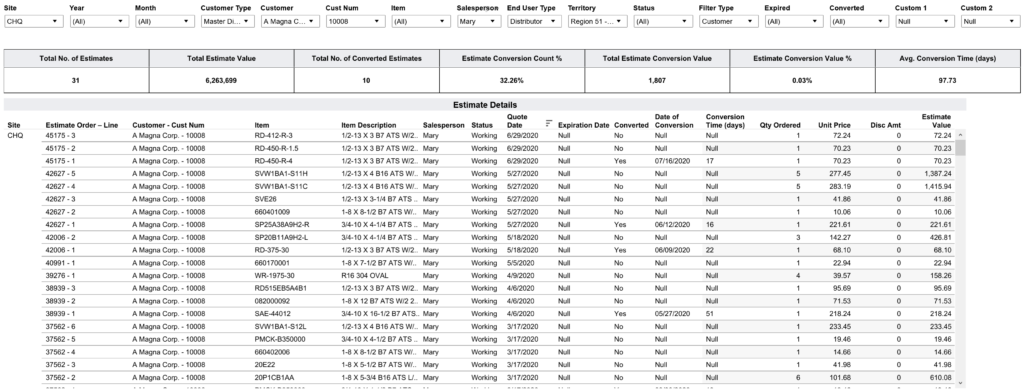Select estimate order line 45175 - 3
The height and width of the screenshot is (392, 1024).
pos(61,135)
